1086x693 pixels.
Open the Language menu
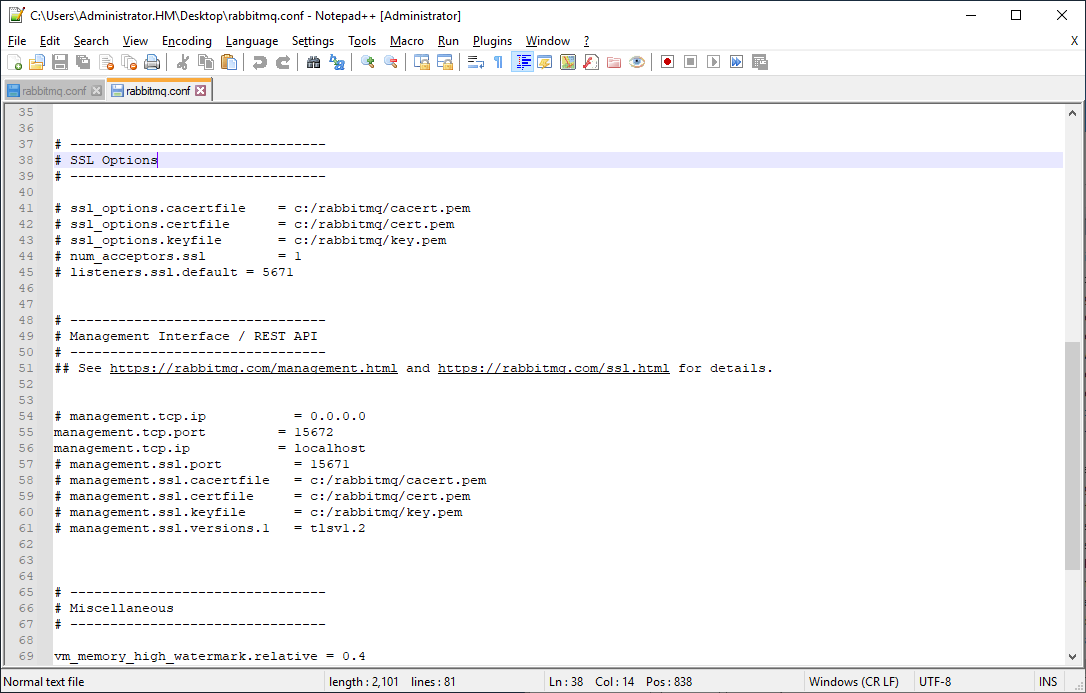[x=252, y=41]
